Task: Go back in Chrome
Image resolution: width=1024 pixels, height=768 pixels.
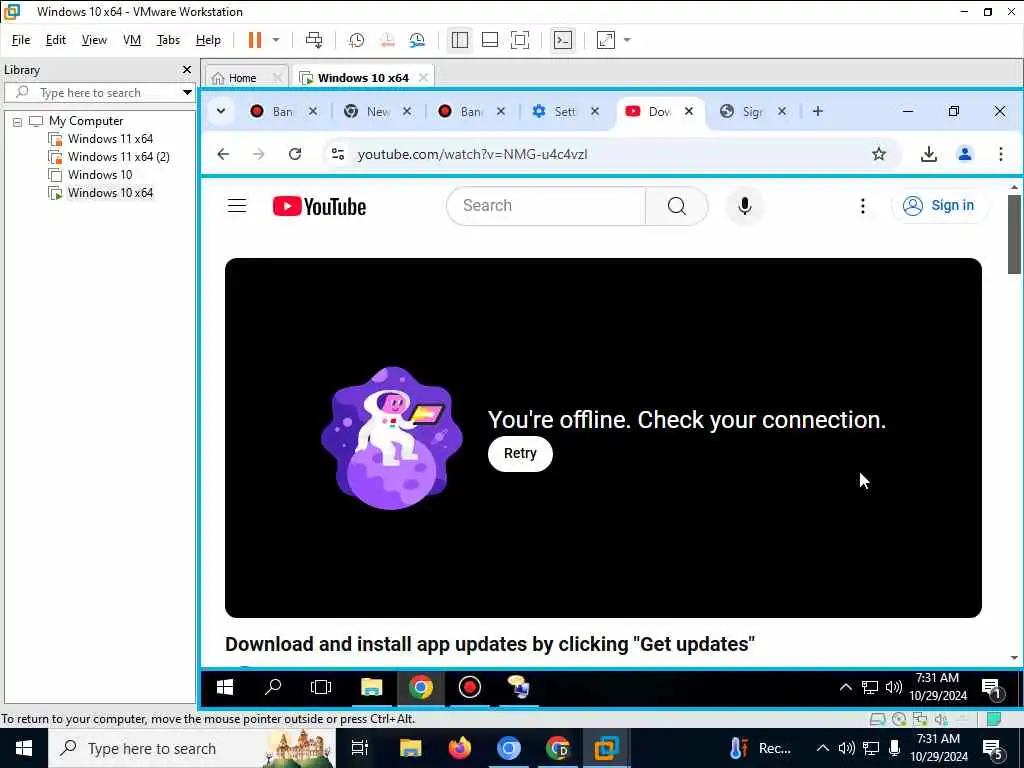Action: [223, 154]
